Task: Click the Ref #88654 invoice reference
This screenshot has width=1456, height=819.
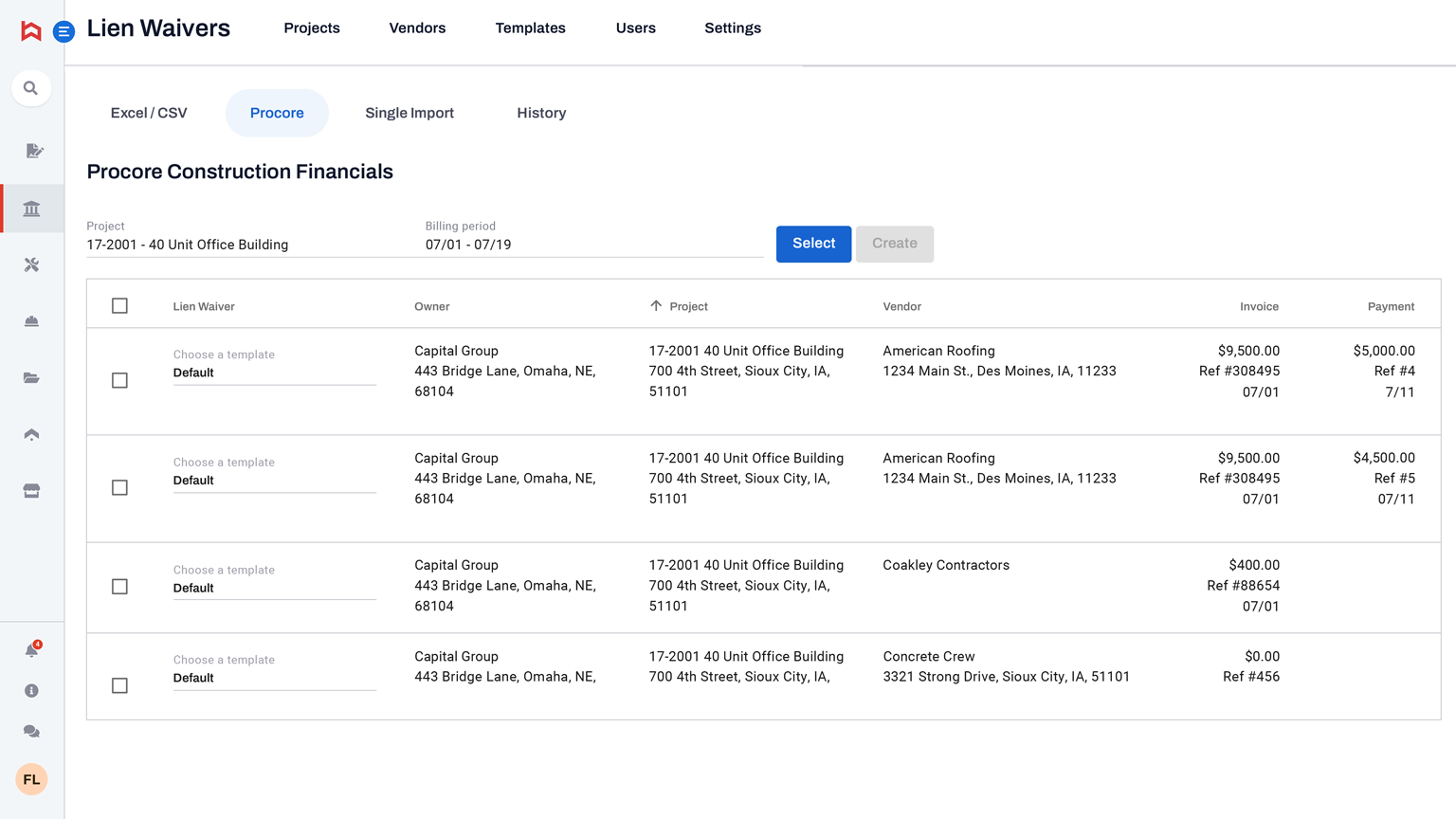Action: (1243, 586)
